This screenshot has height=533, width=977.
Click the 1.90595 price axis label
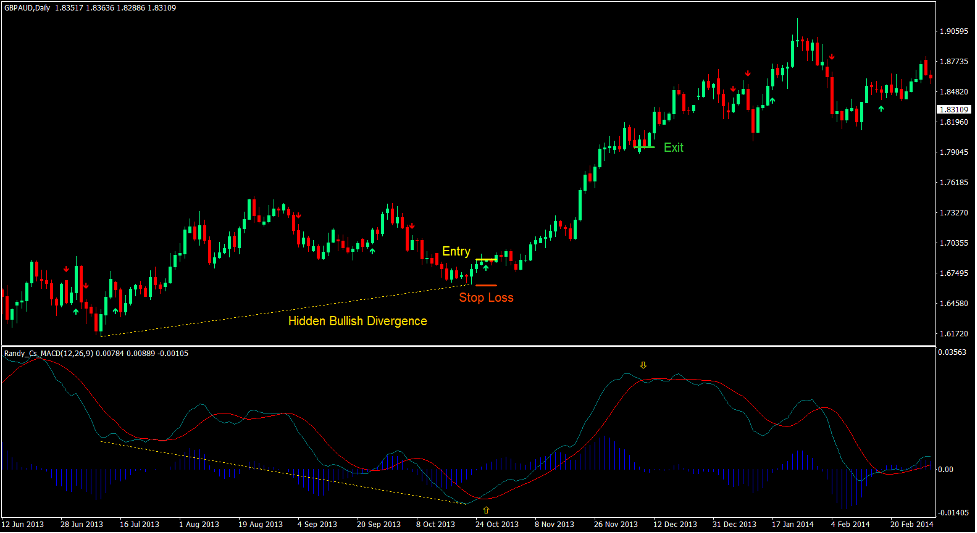954,31
